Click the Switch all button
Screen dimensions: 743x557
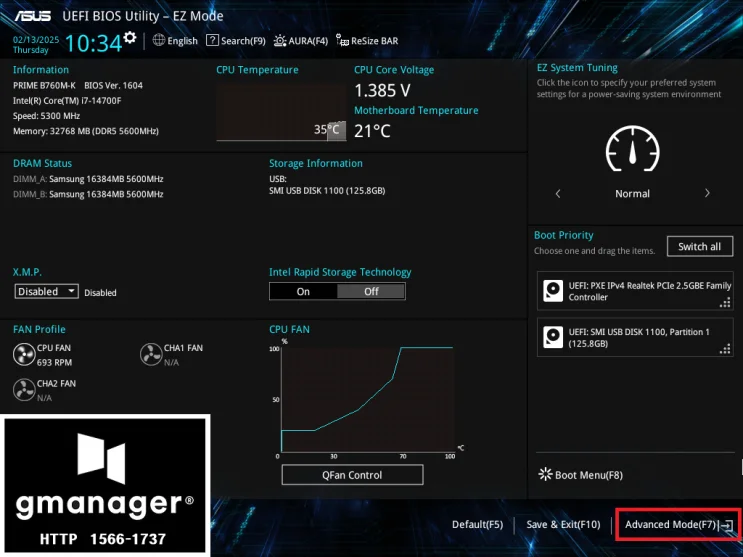pyautogui.click(x=699, y=247)
